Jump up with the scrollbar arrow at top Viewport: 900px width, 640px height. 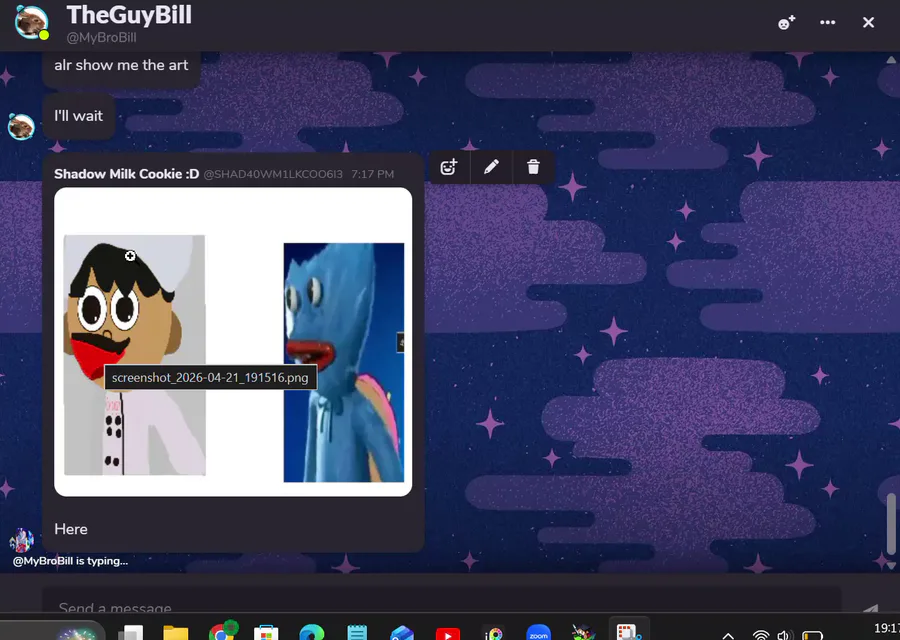tap(891, 60)
